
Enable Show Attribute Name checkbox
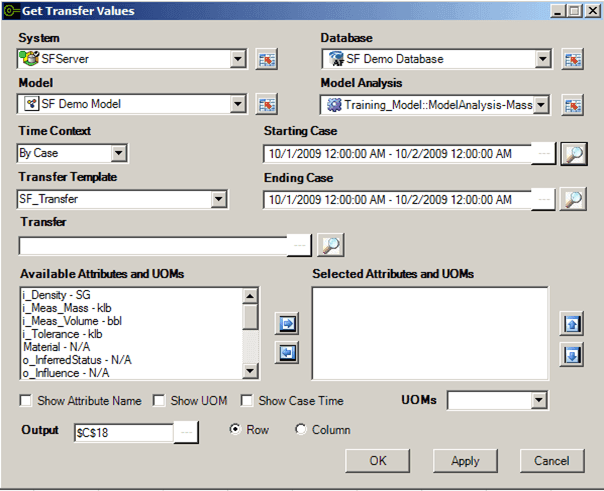(x=26, y=401)
